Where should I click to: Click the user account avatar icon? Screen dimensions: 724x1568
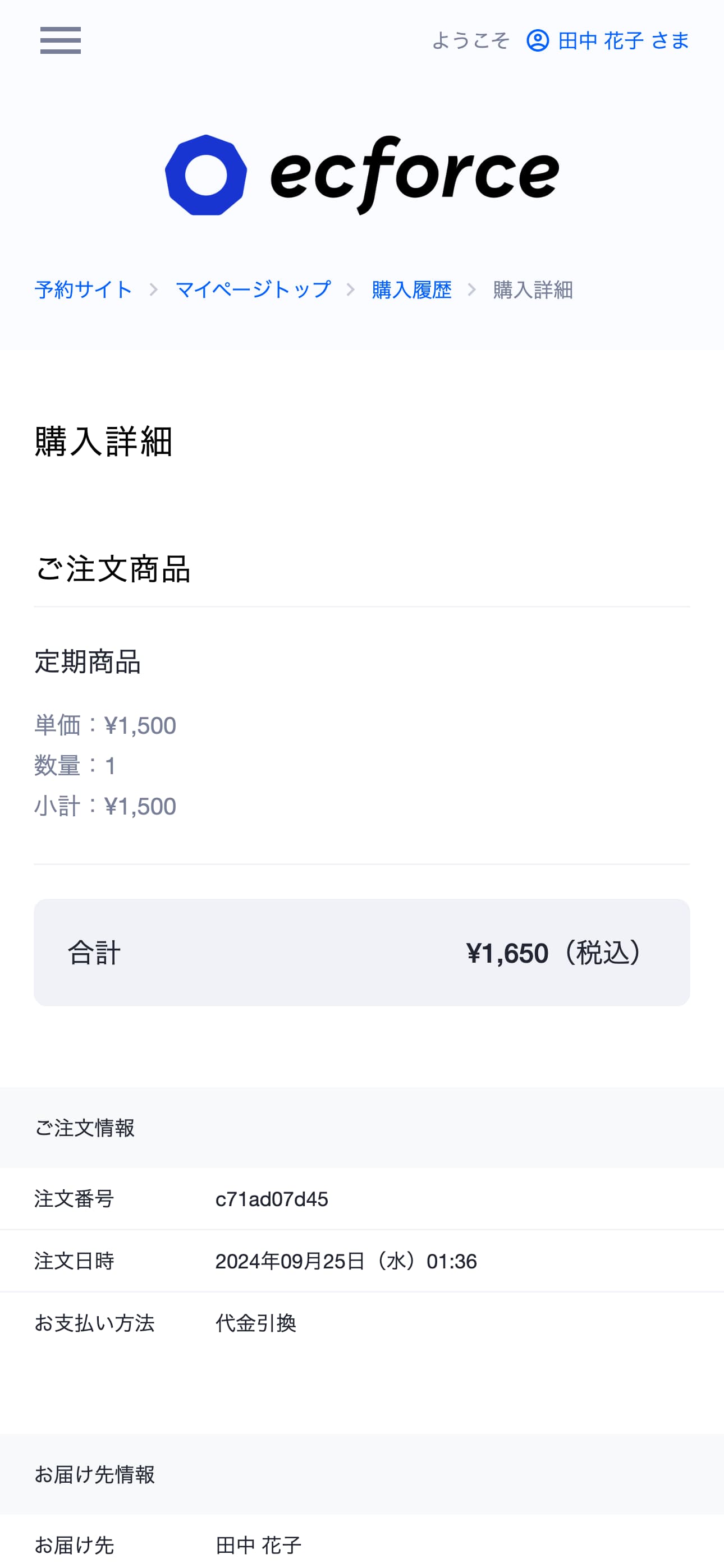[537, 41]
